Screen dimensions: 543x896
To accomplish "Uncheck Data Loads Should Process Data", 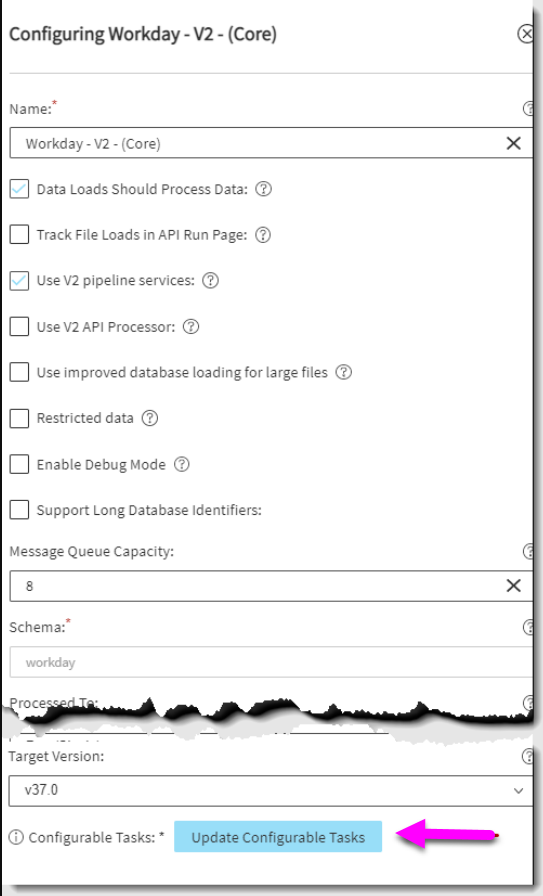I will 19,189.
